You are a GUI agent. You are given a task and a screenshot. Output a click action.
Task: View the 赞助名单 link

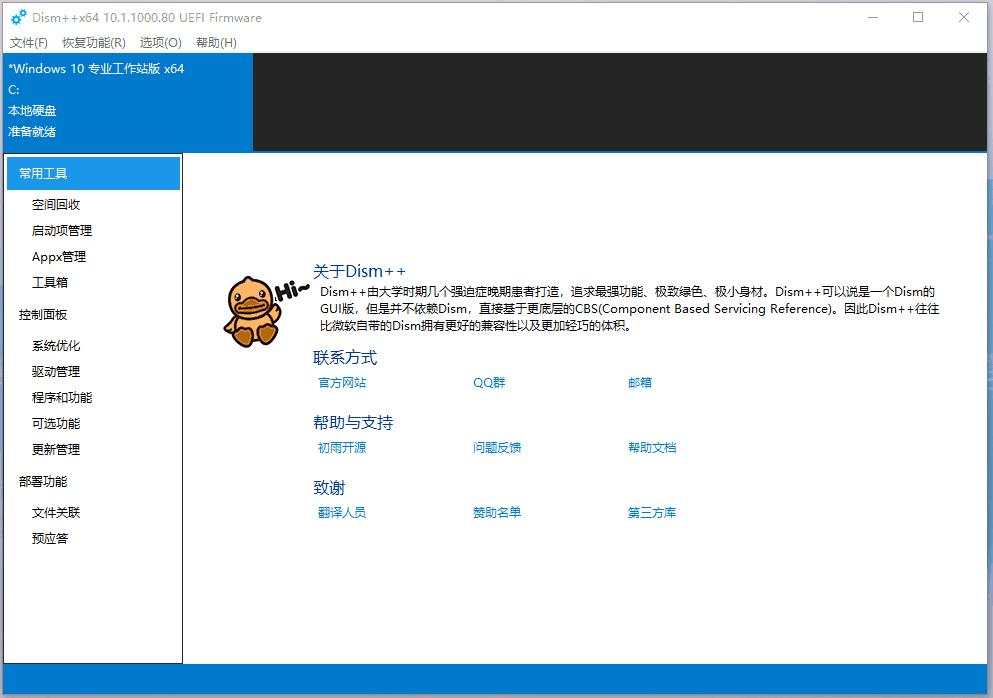pos(497,513)
